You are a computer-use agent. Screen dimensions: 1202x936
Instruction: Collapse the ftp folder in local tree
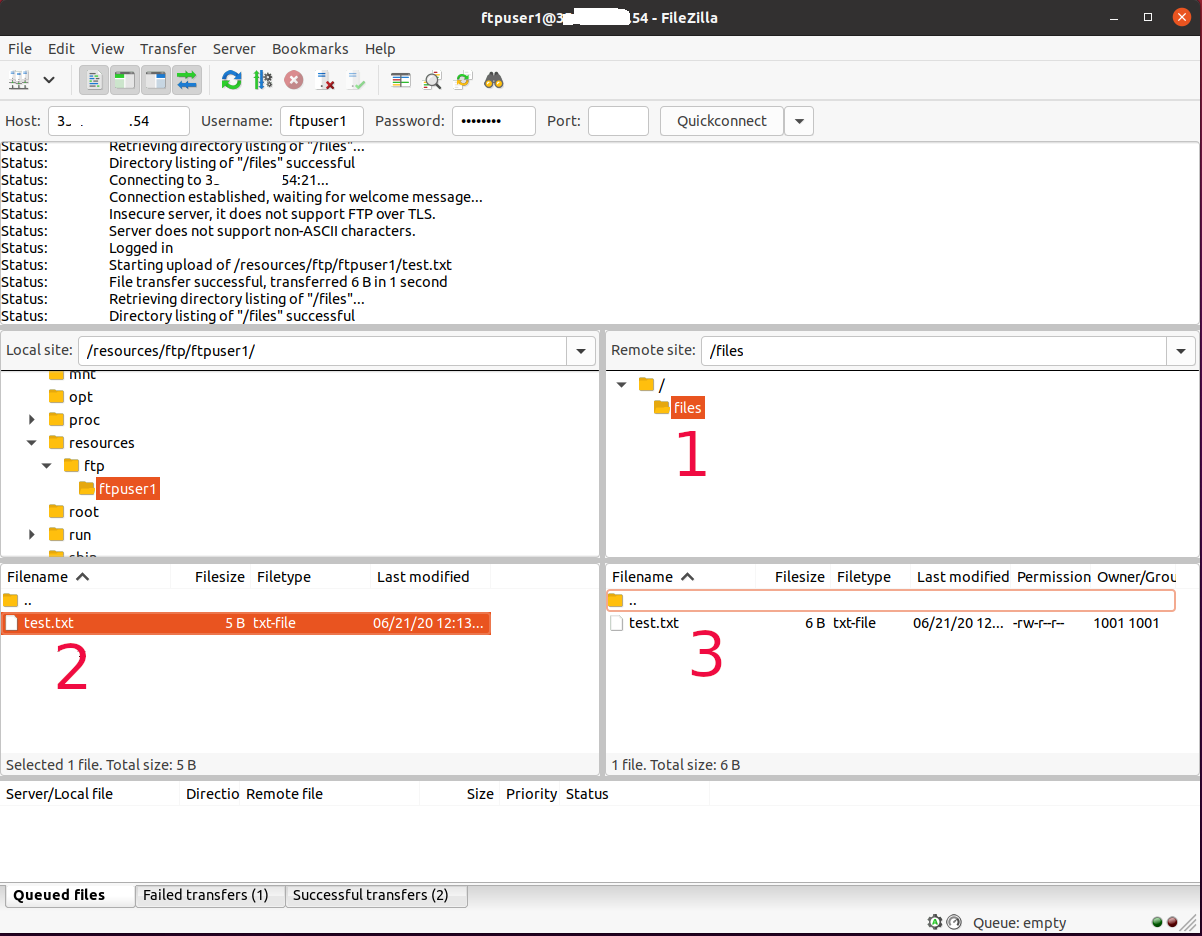click(x=47, y=466)
